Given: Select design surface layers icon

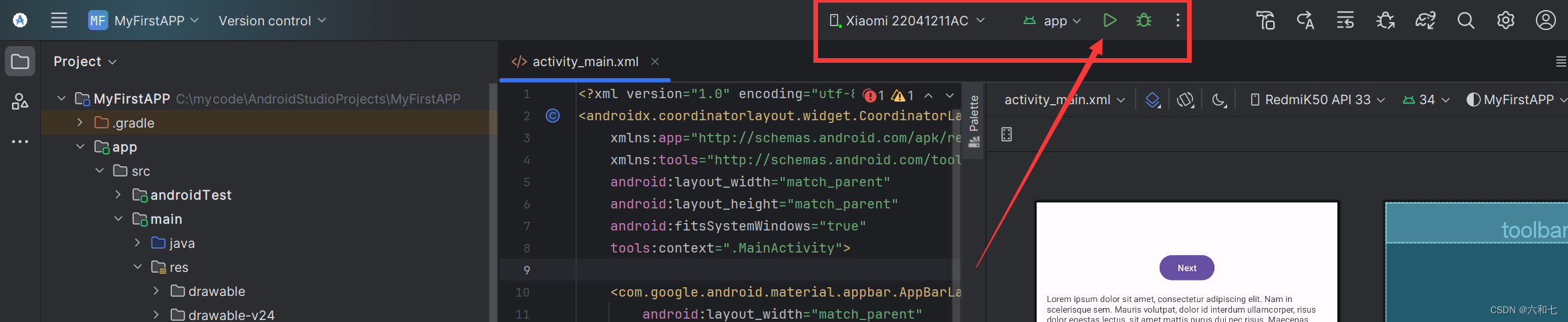Looking at the screenshot, I should (1153, 100).
